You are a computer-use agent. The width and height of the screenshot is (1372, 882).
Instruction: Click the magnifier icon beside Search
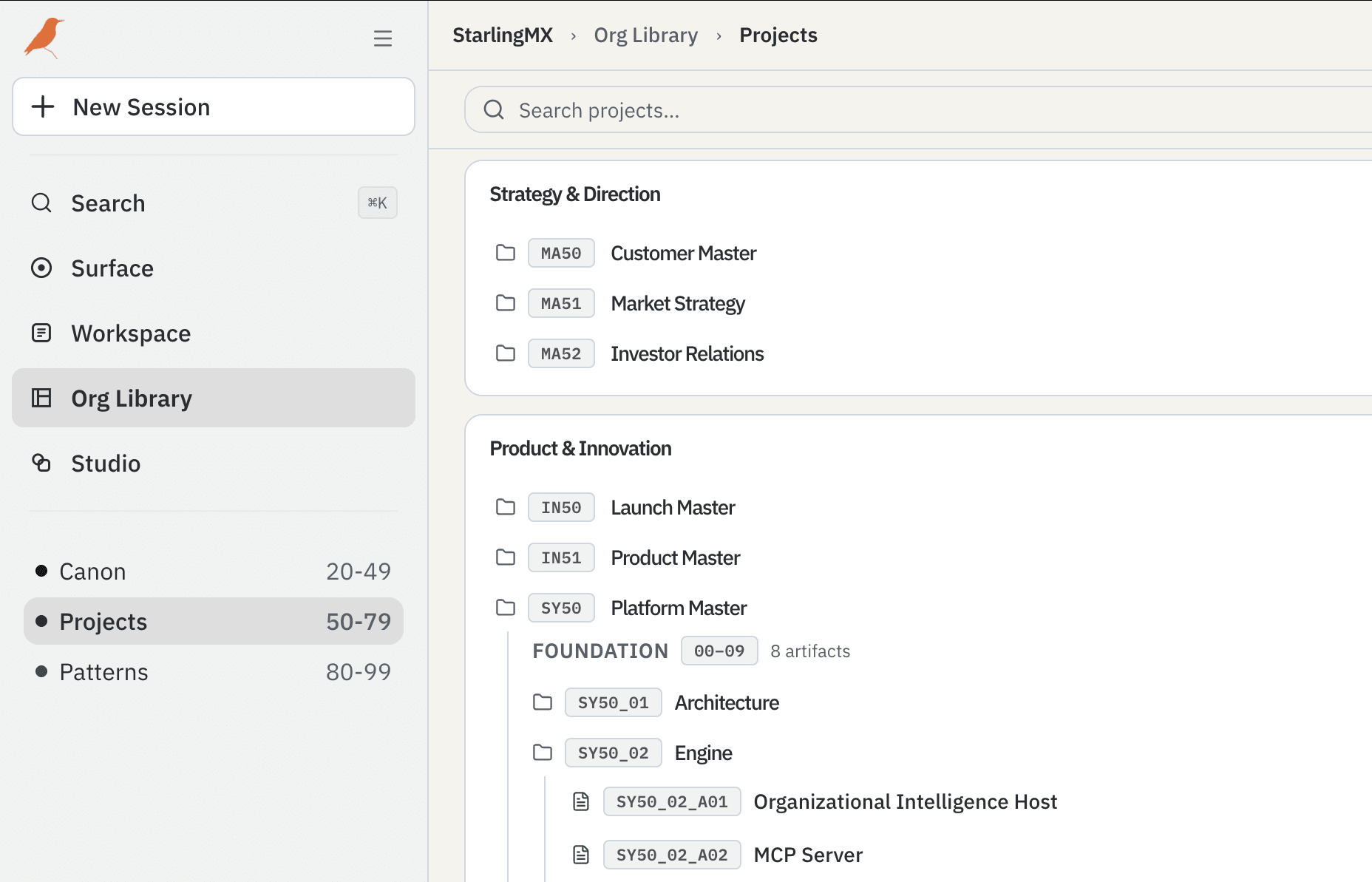(x=41, y=203)
